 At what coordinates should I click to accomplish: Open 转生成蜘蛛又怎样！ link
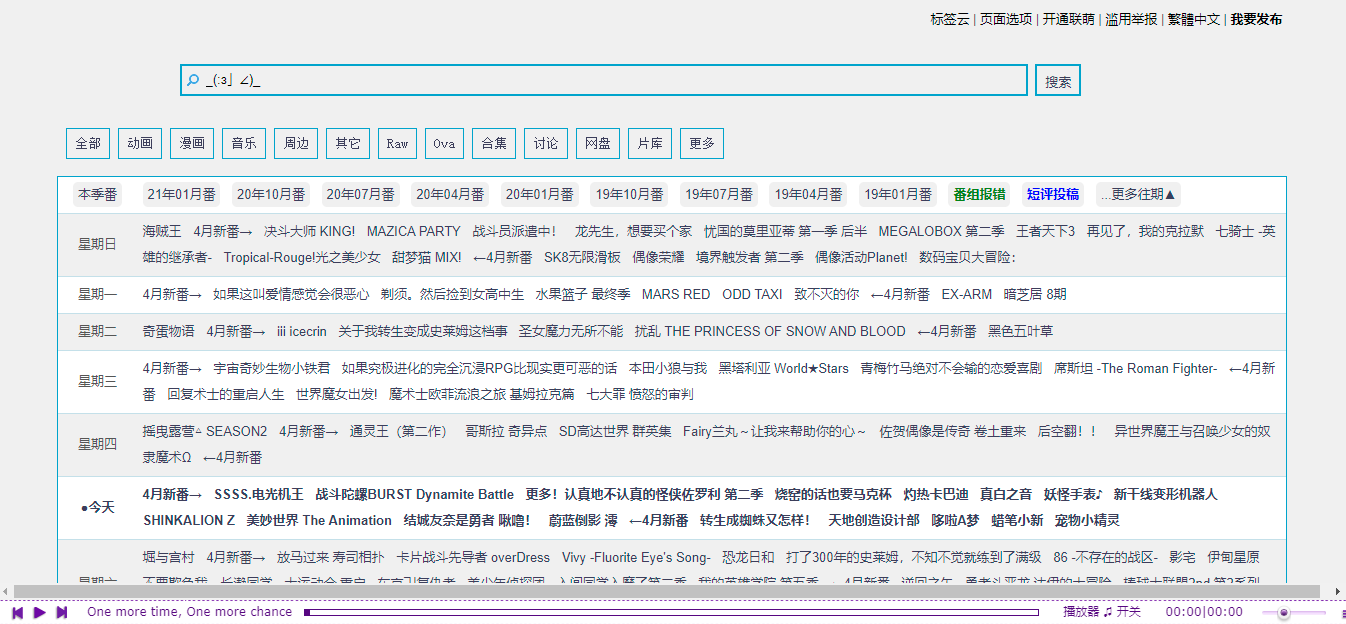point(755,520)
